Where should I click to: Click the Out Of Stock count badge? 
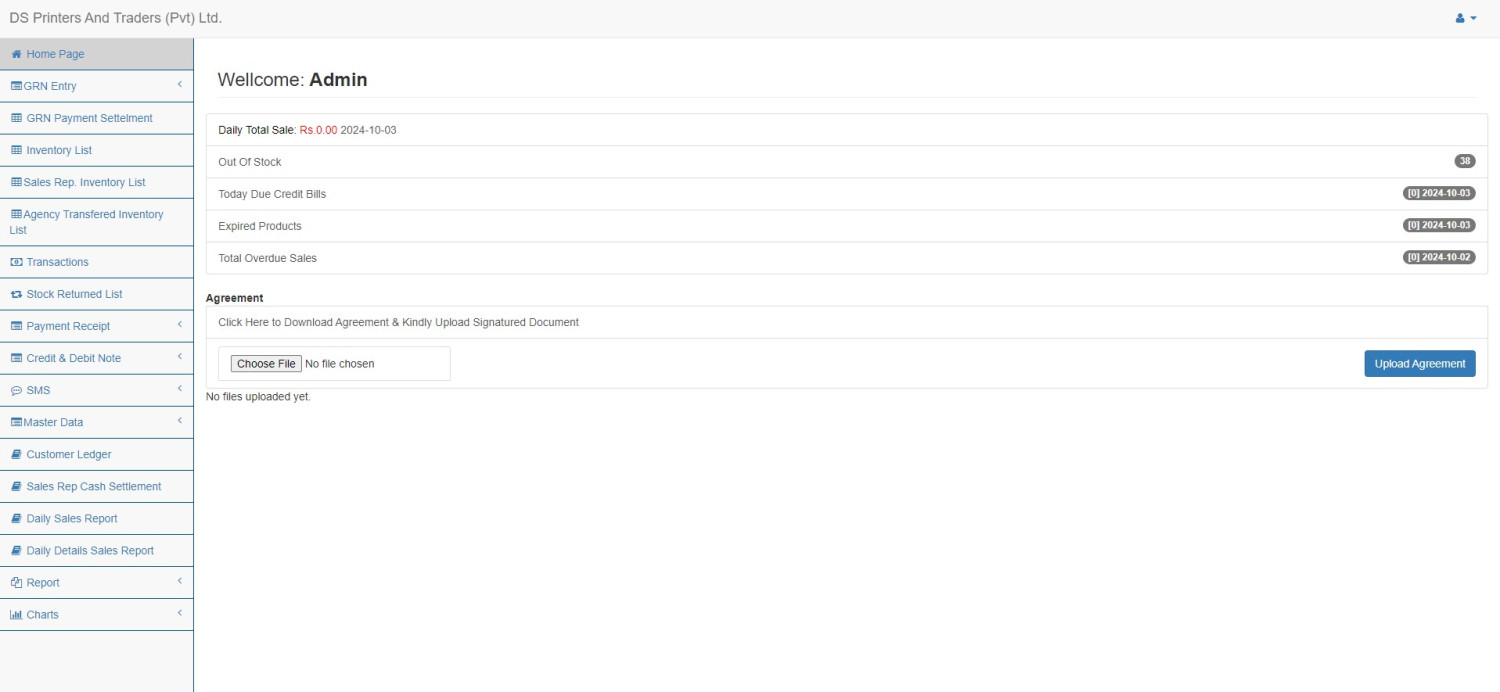[1463, 160]
